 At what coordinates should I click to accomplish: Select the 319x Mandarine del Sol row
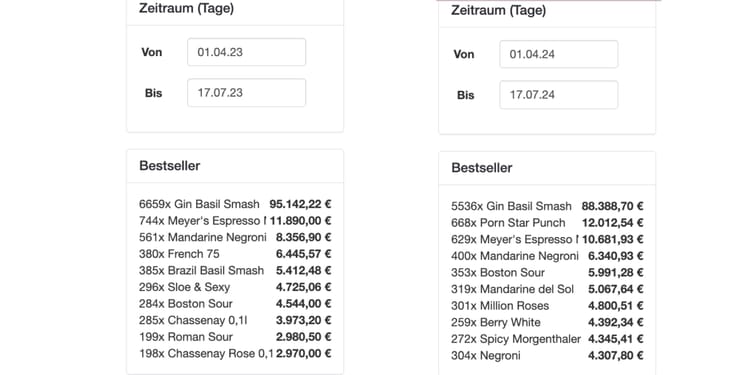pyautogui.click(x=547, y=289)
